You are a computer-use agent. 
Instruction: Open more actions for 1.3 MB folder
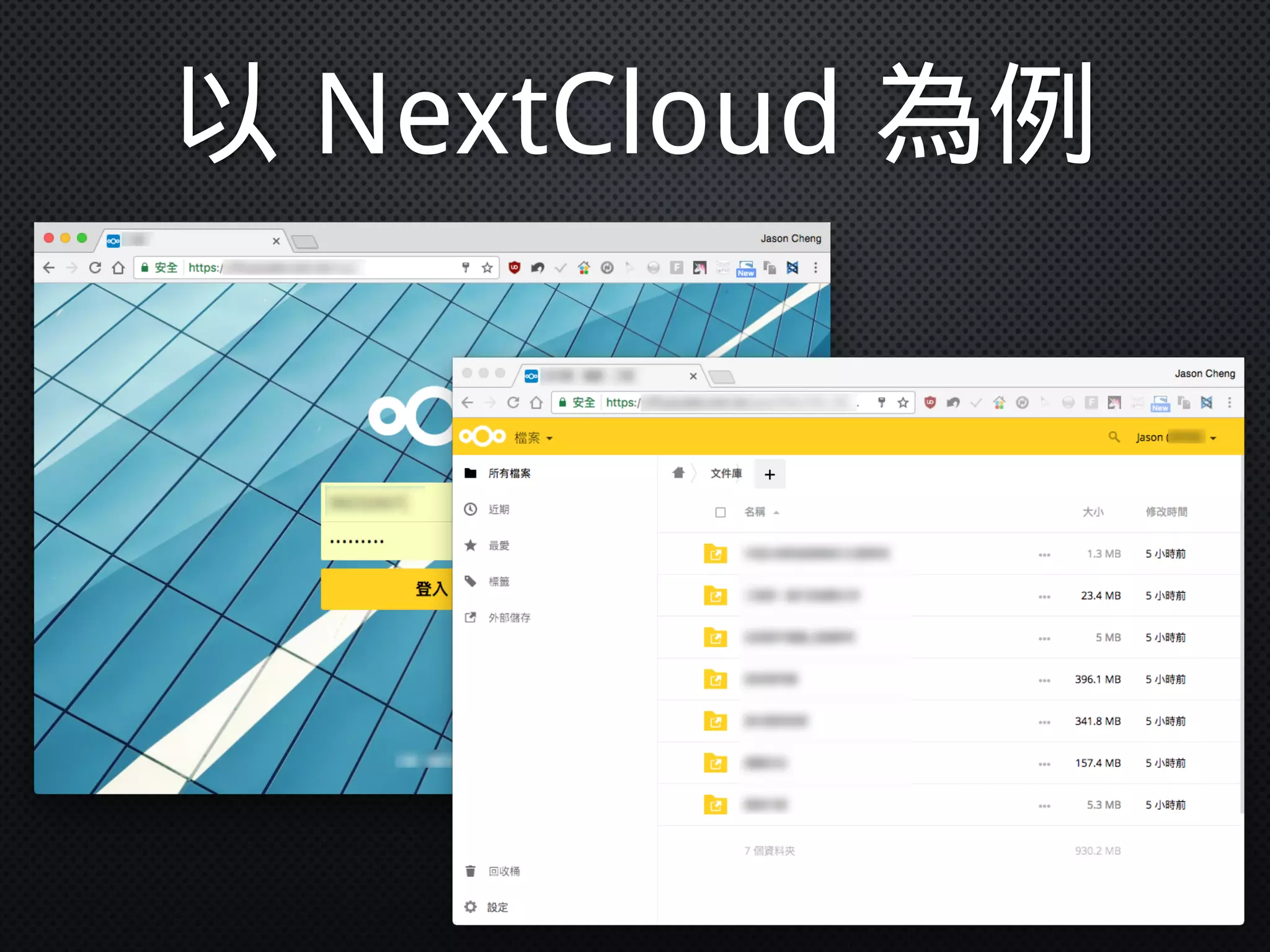1044,555
